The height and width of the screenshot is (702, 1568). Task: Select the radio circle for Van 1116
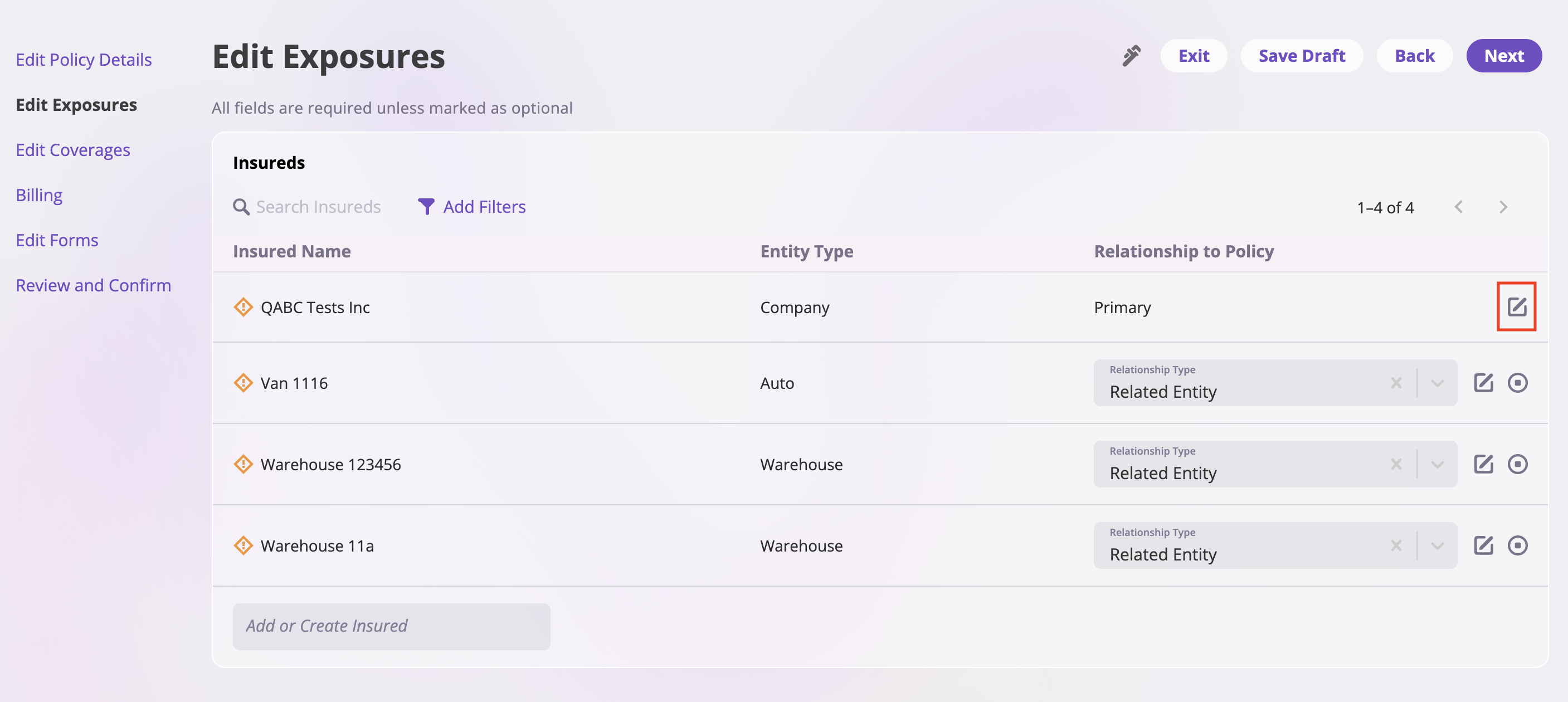tap(1517, 382)
